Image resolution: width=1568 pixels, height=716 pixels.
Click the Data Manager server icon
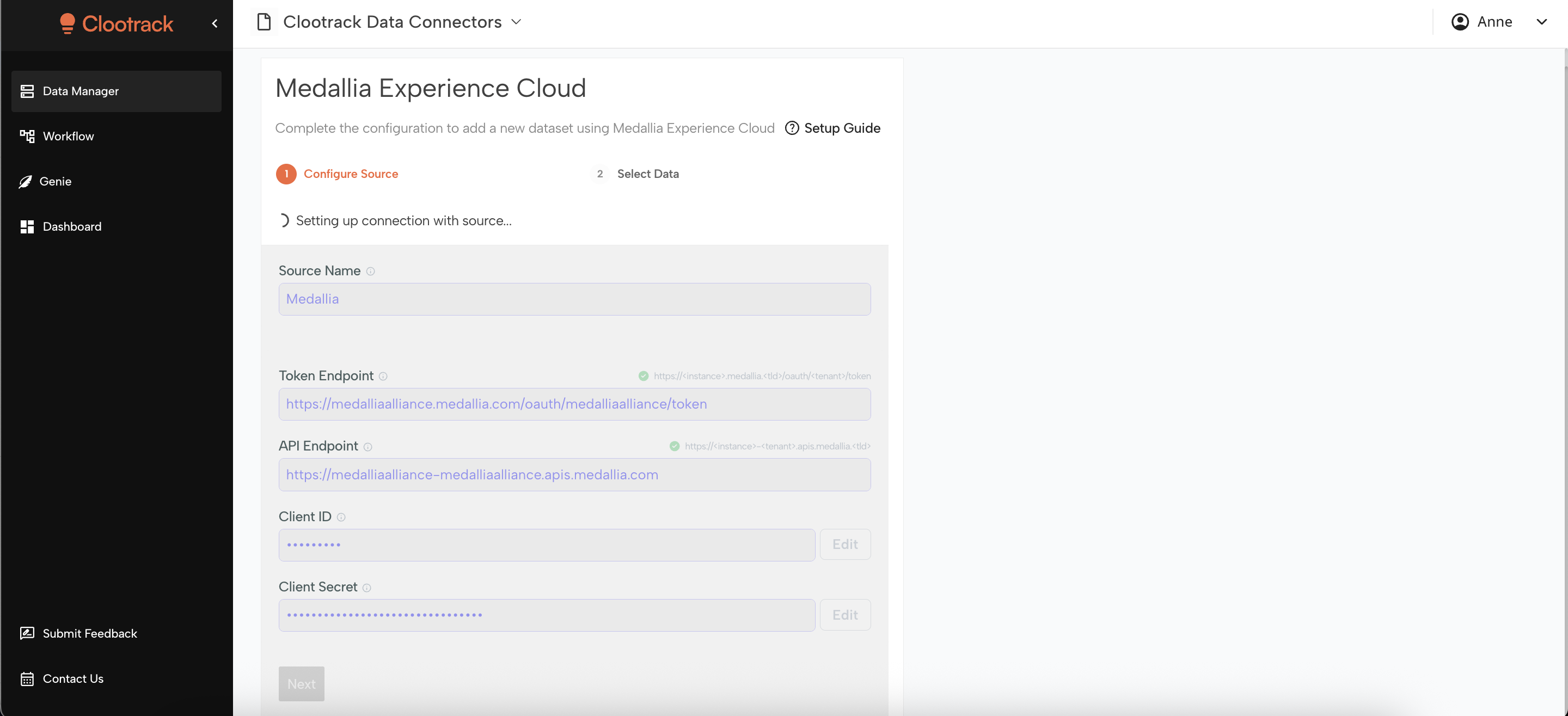point(27,91)
